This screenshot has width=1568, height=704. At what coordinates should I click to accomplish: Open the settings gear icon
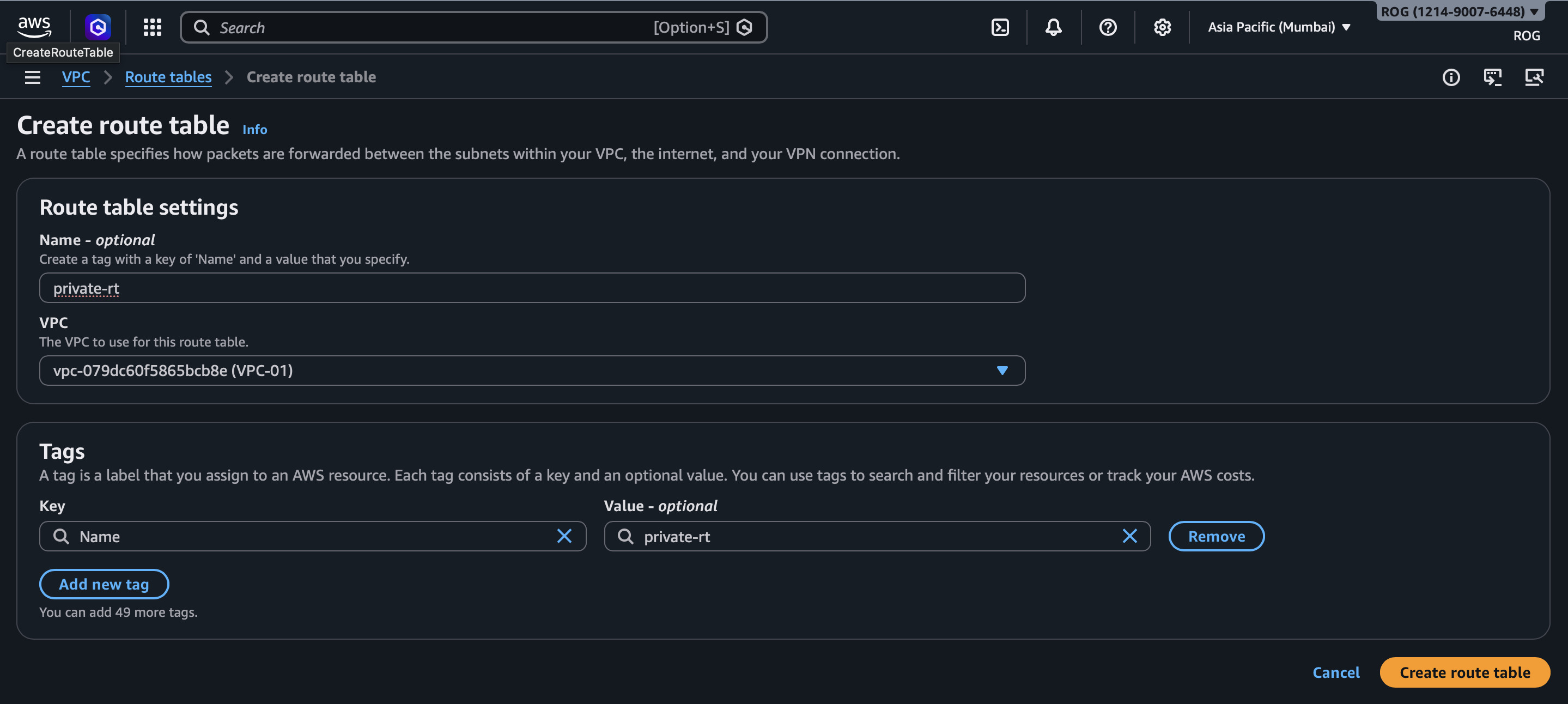[1162, 27]
